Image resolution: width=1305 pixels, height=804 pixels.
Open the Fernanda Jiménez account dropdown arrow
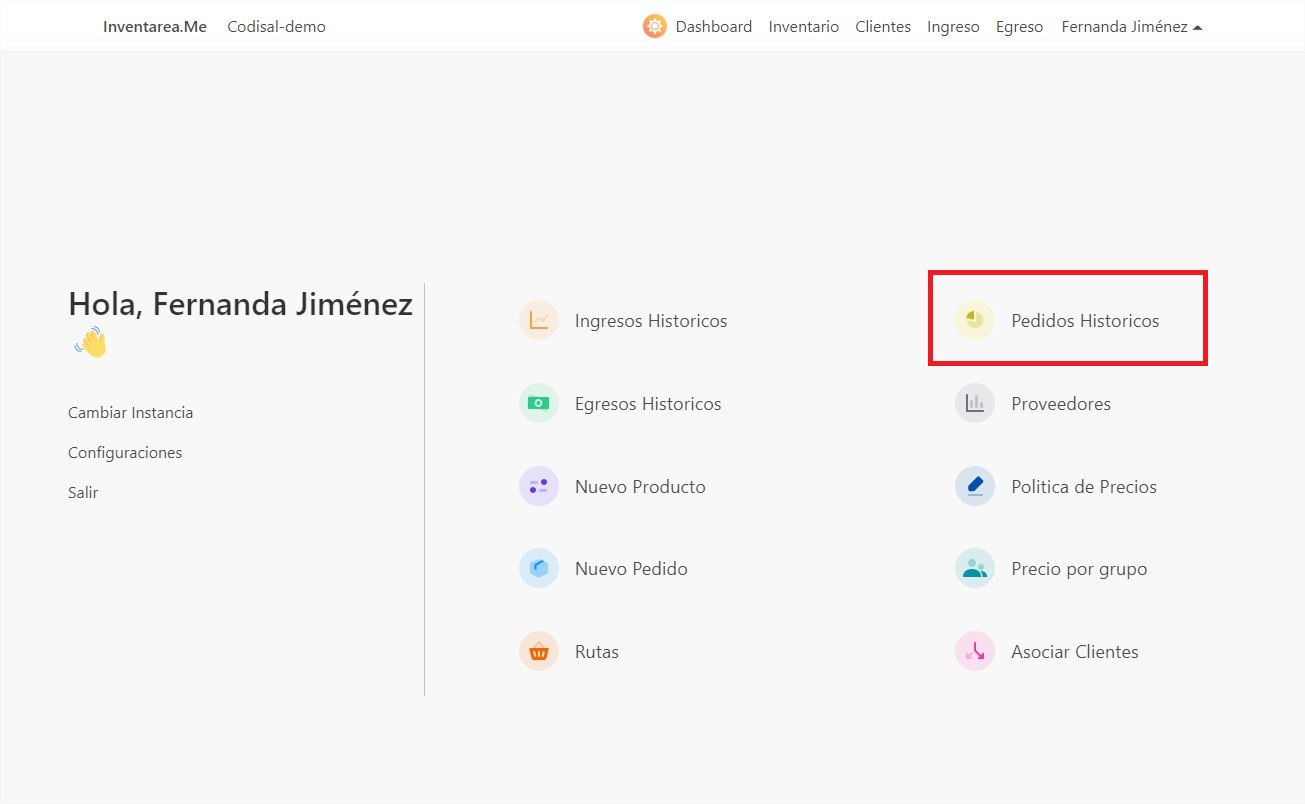[1198, 27]
